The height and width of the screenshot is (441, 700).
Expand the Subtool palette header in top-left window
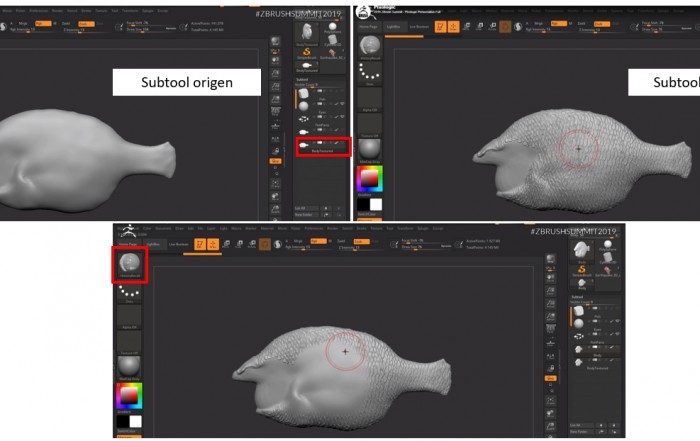click(x=304, y=79)
